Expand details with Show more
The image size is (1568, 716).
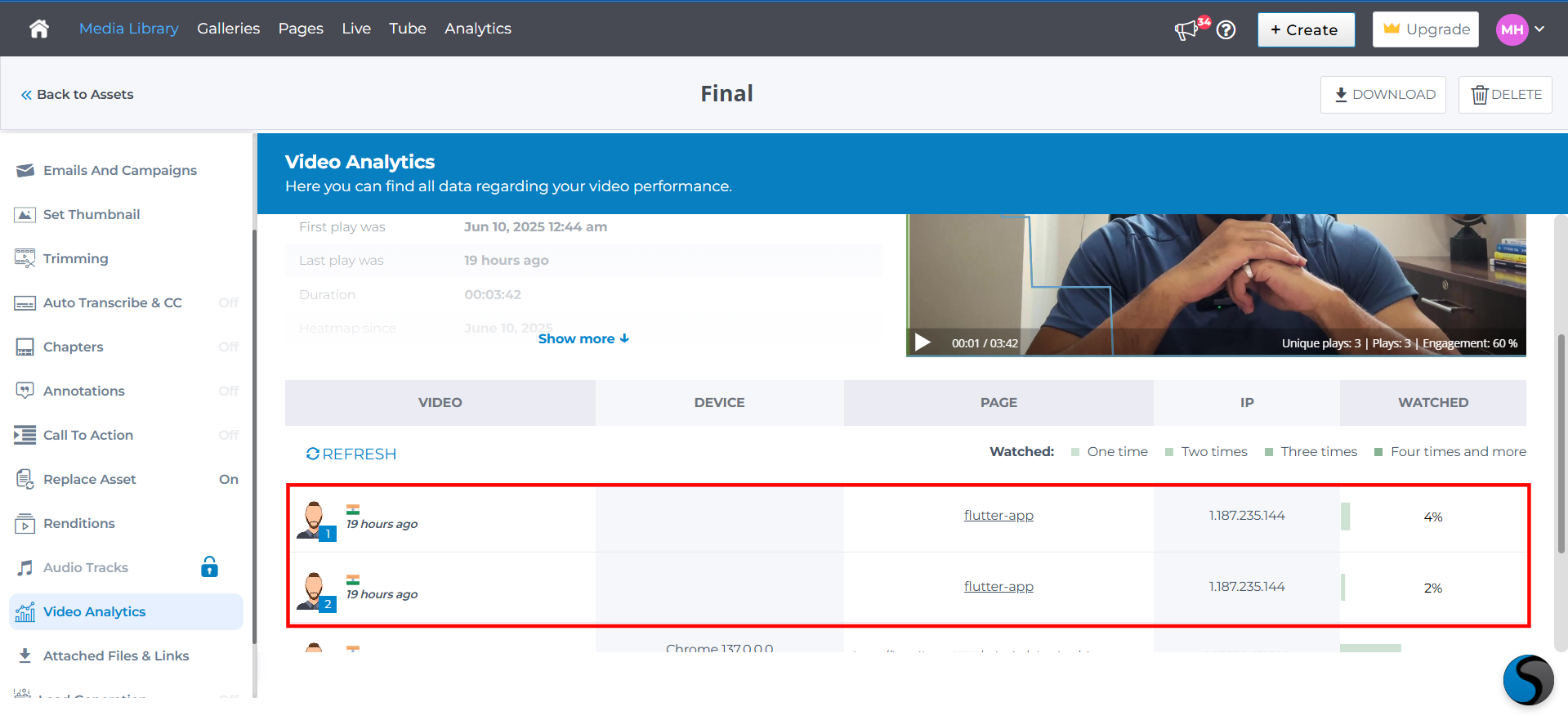tap(583, 338)
